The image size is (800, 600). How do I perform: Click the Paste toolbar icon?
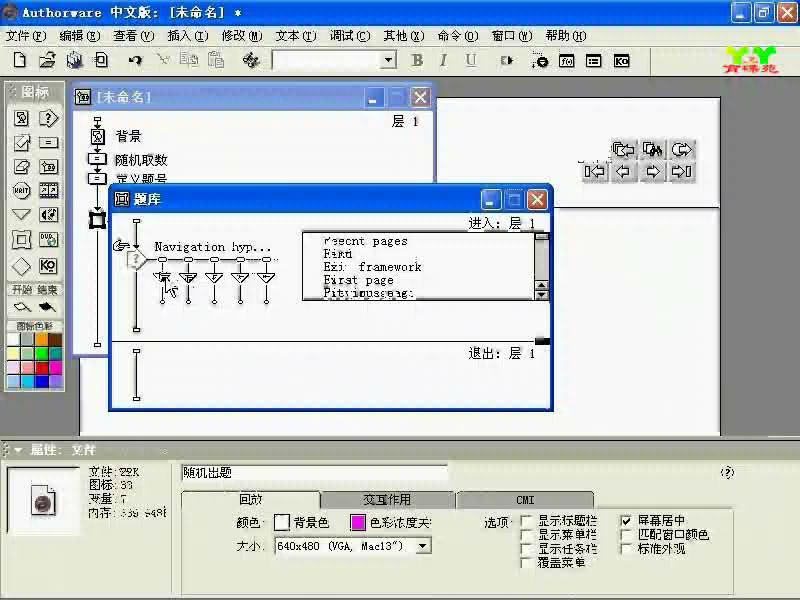pos(216,60)
